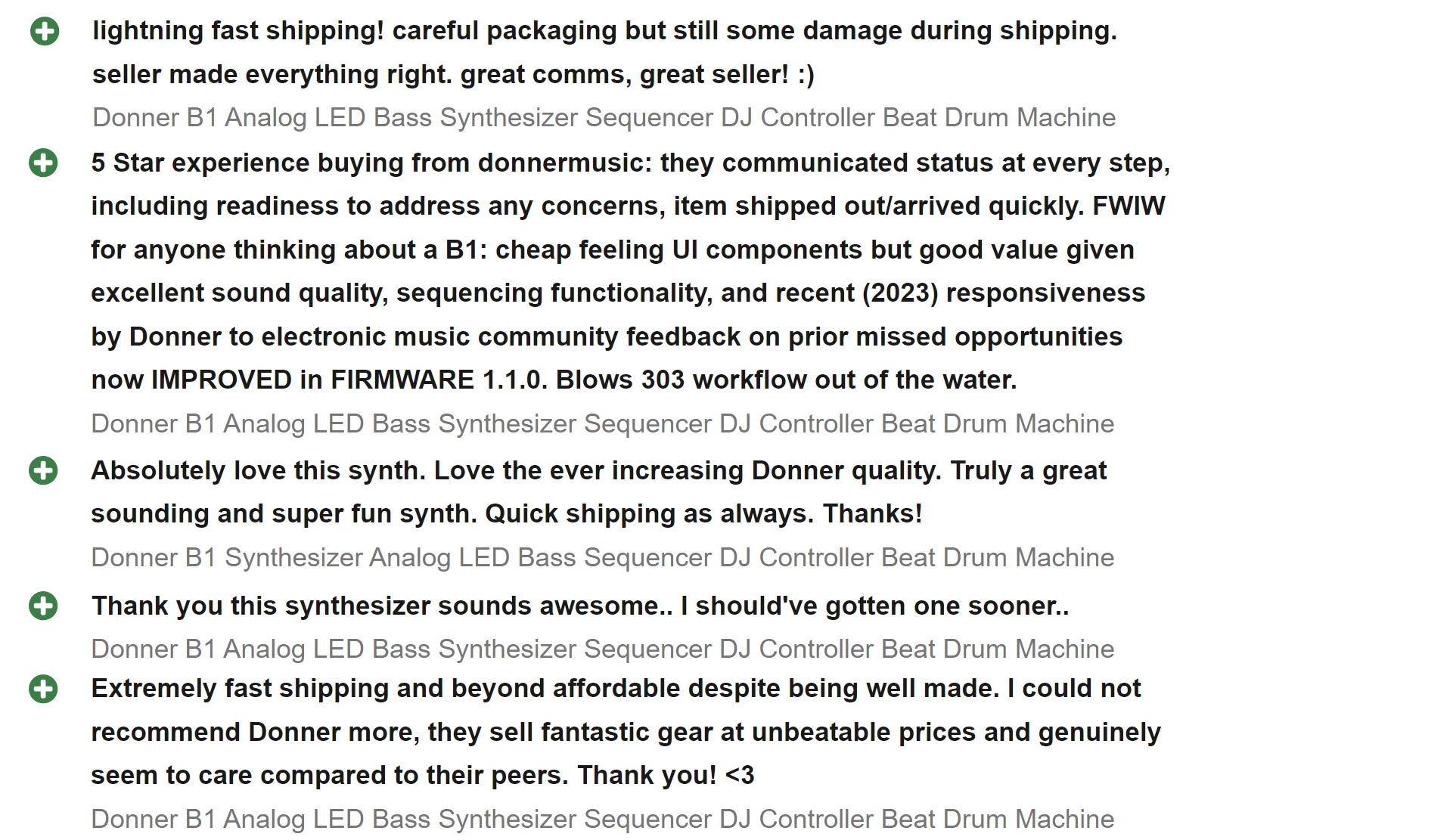Click the green plus icon beside "Extremely fast shipping"
This screenshot has height=840, width=1450.
pos(43,689)
